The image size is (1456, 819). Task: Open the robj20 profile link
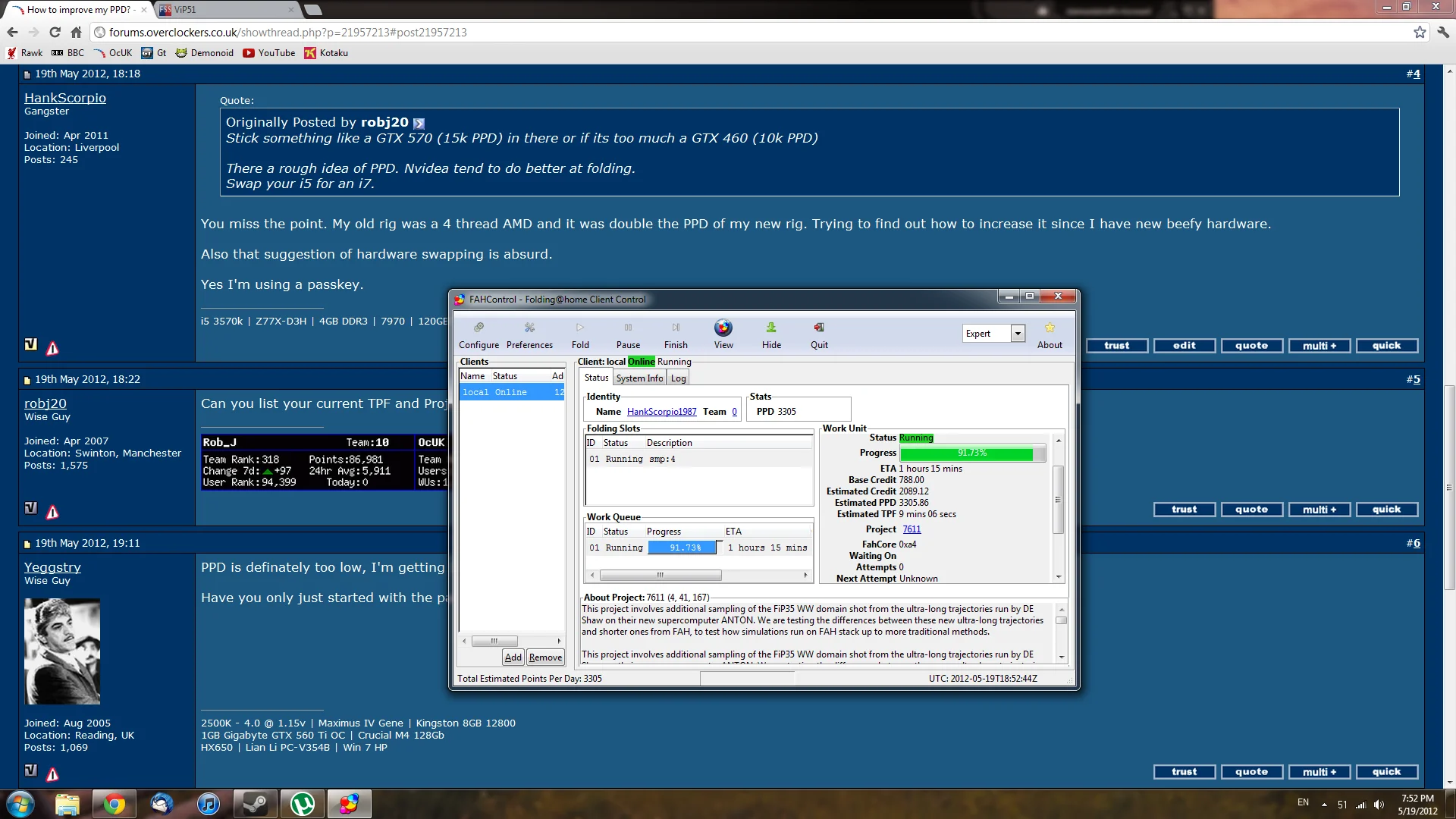click(45, 403)
